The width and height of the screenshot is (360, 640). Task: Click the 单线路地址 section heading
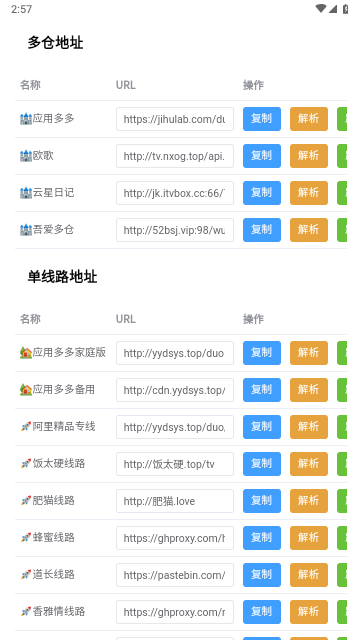62,277
